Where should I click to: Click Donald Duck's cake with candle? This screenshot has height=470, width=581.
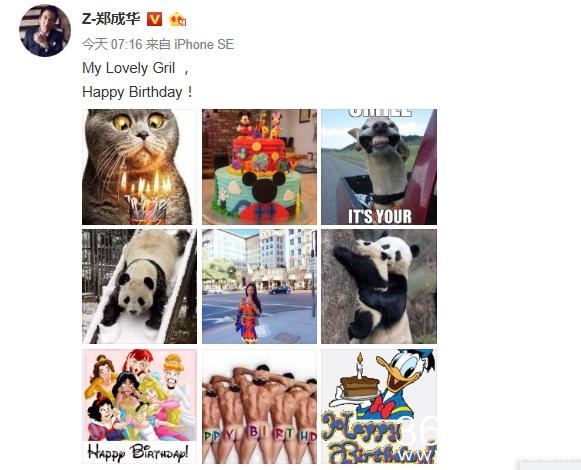point(359,382)
